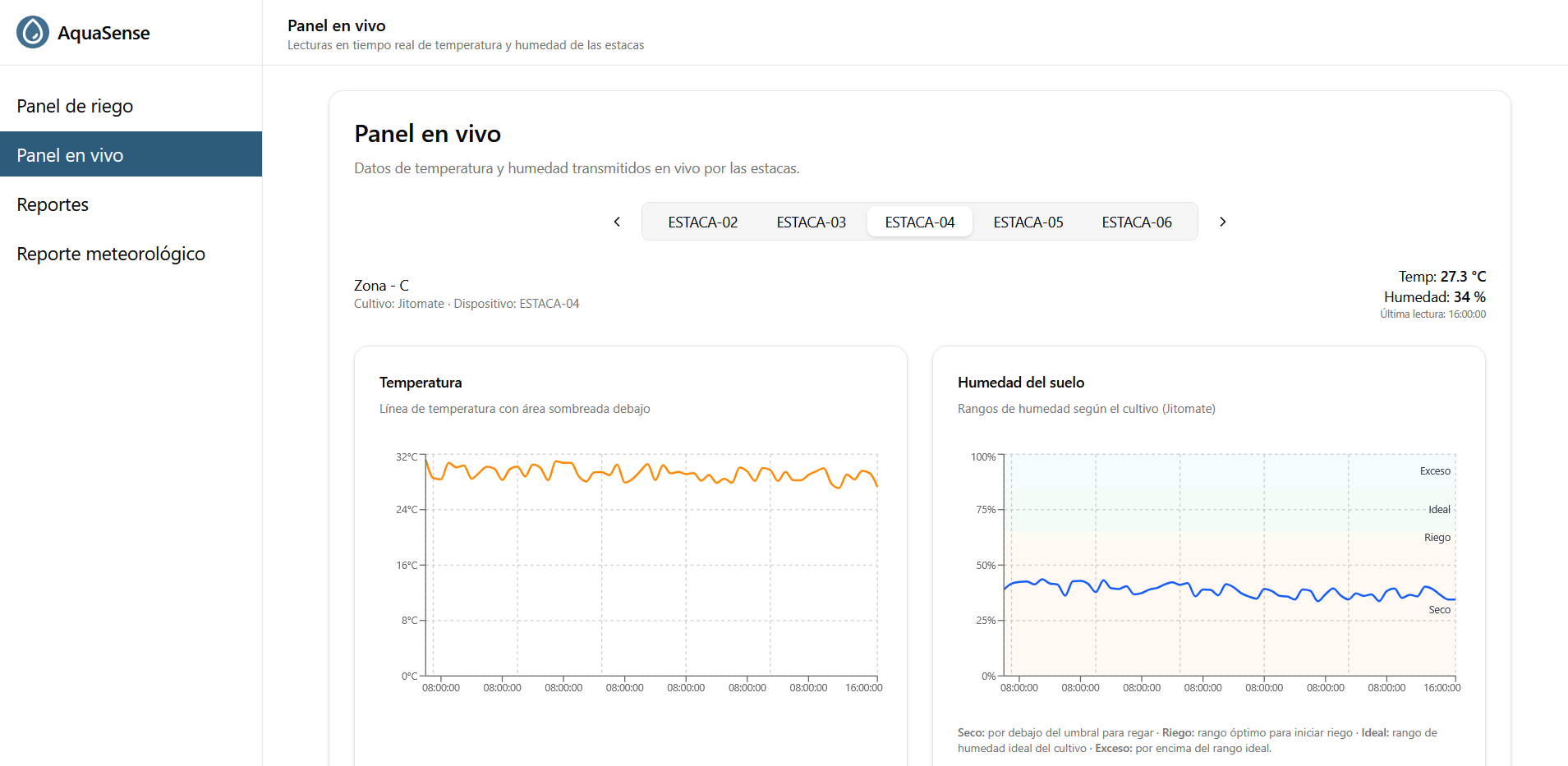Image resolution: width=1568 pixels, height=766 pixels.
Task: Click the blue soil humidity line chart
Action: 1230,590
